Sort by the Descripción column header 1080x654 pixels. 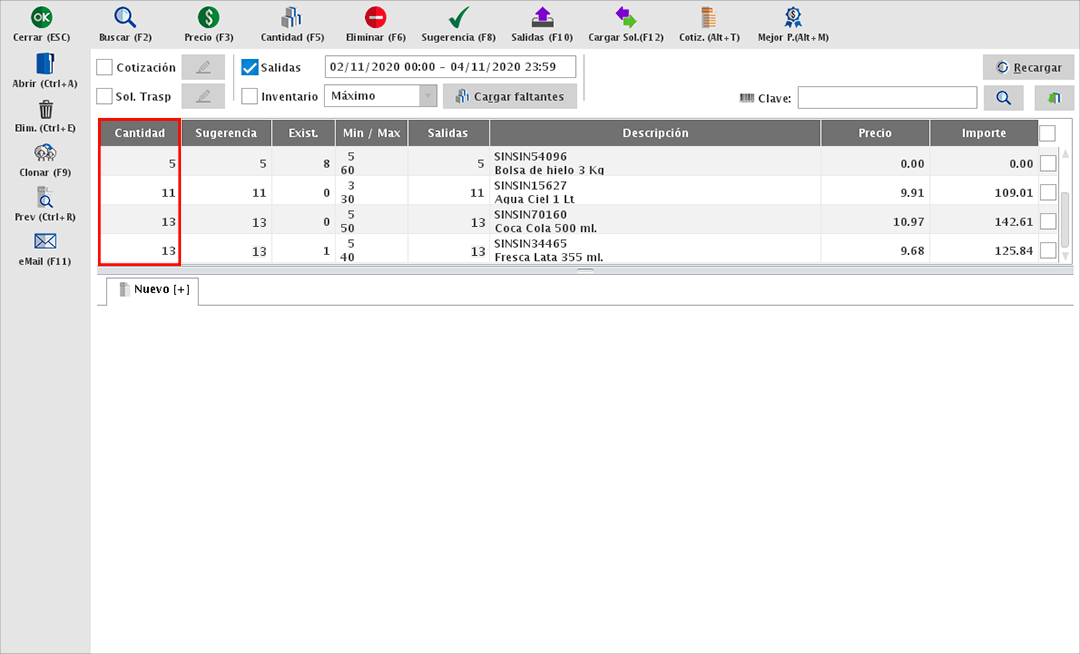[x=655, y=133]
